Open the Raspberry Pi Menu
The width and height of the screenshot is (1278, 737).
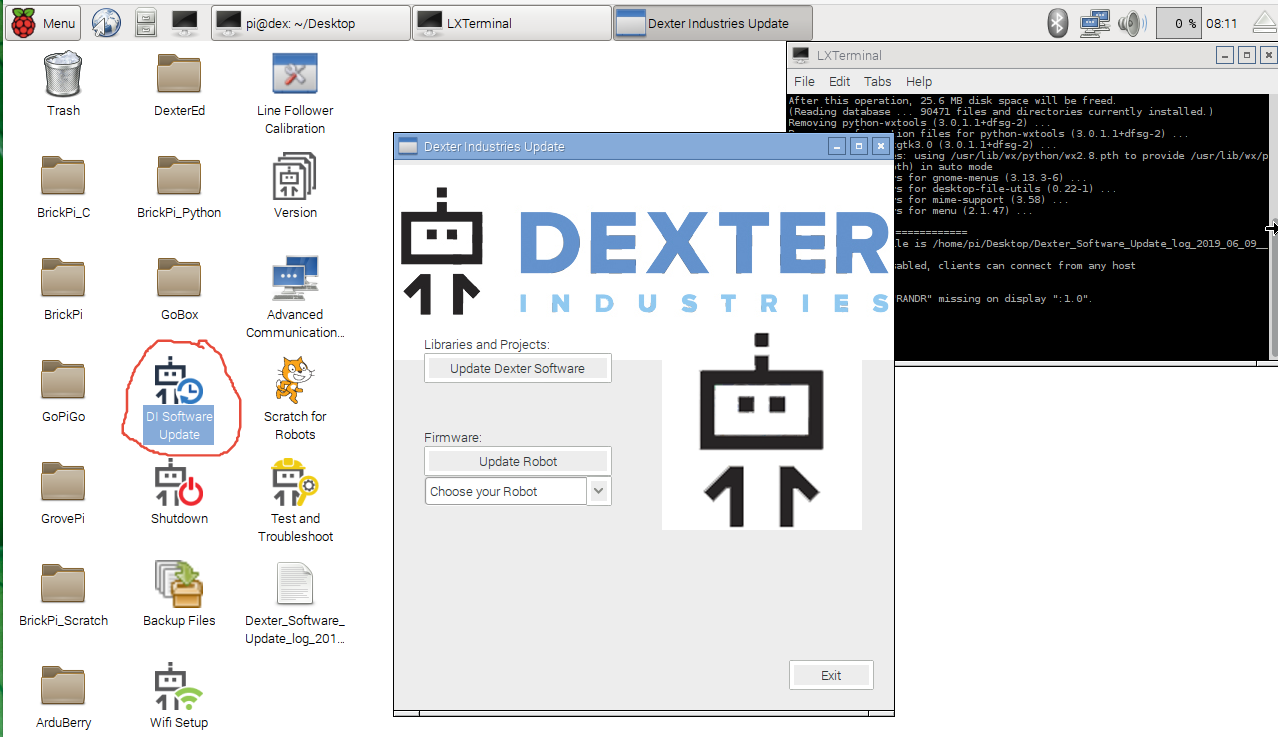pyautogui.click(x=44, y=23)
